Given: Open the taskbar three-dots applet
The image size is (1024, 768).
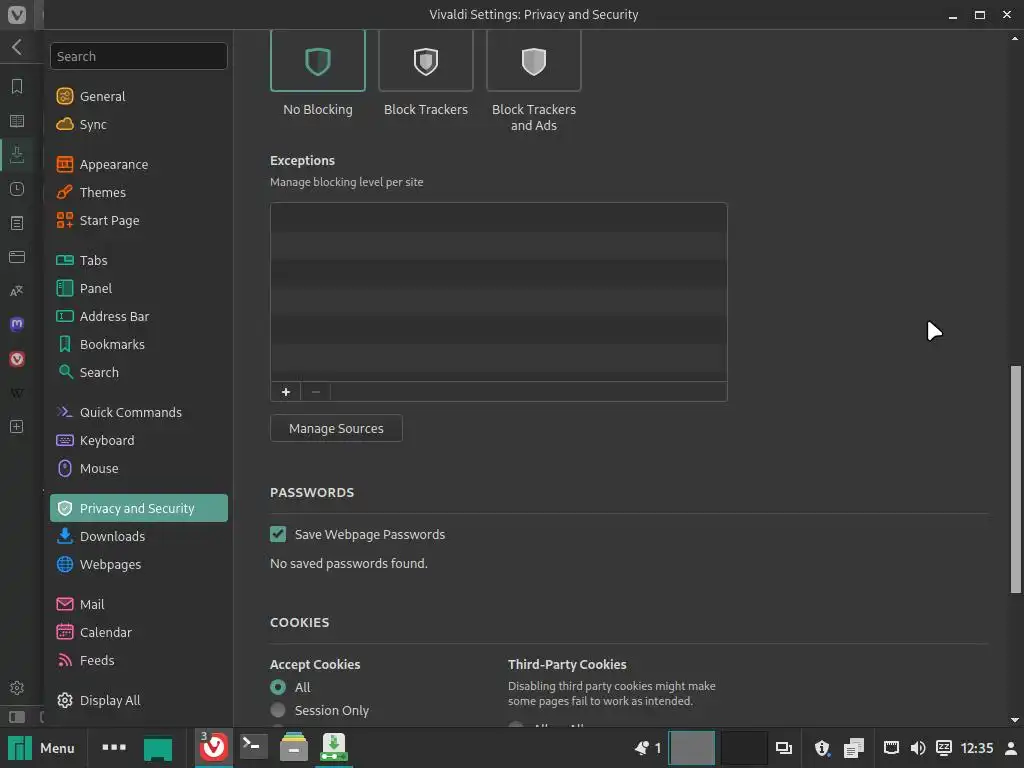Looking at the screenshot, I should coord(114,748).
